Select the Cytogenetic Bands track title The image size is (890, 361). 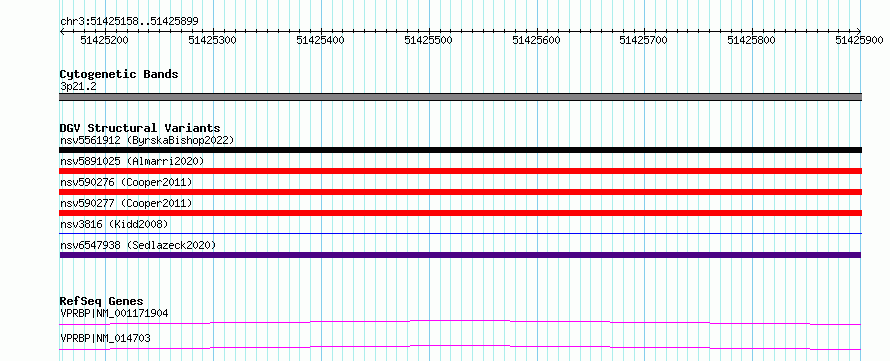pos(119,74)
